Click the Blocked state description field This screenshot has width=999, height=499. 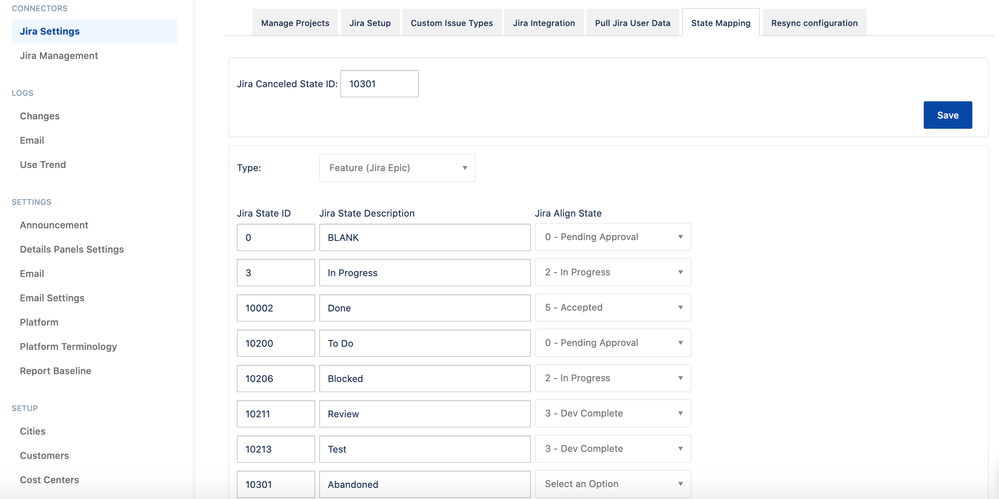(x=425, y=379)
